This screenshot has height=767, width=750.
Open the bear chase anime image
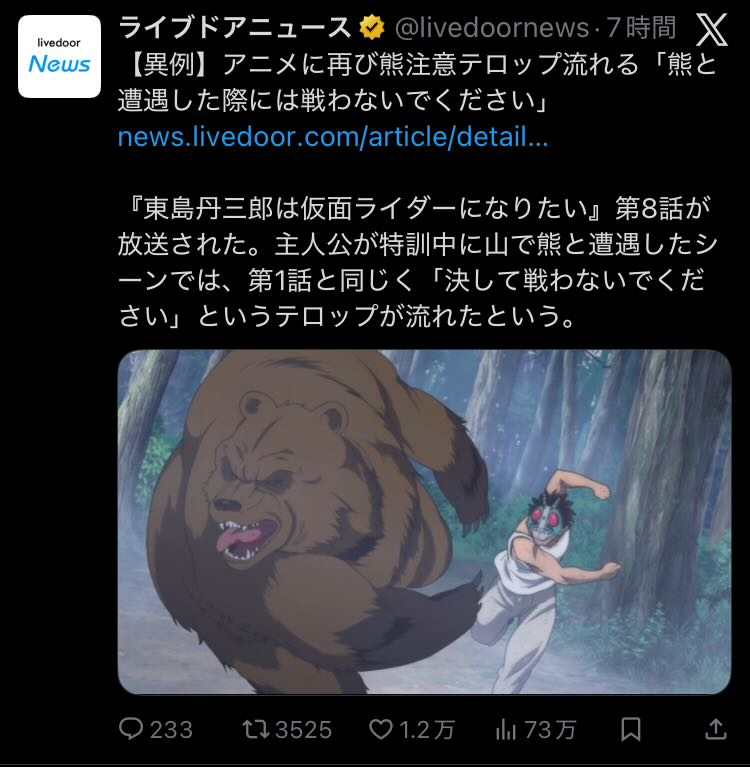pyautogui.click(x=424, y=521)
